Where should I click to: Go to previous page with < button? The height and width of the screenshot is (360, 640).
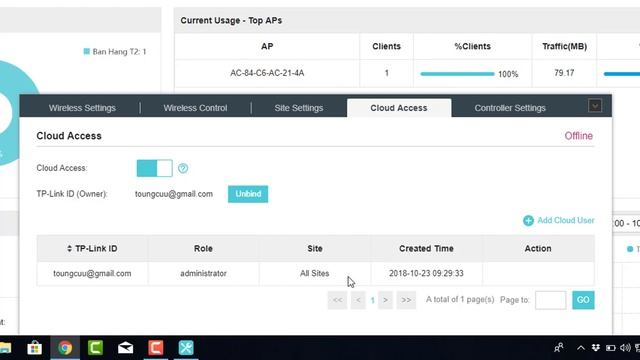click(x=358, y=300)
